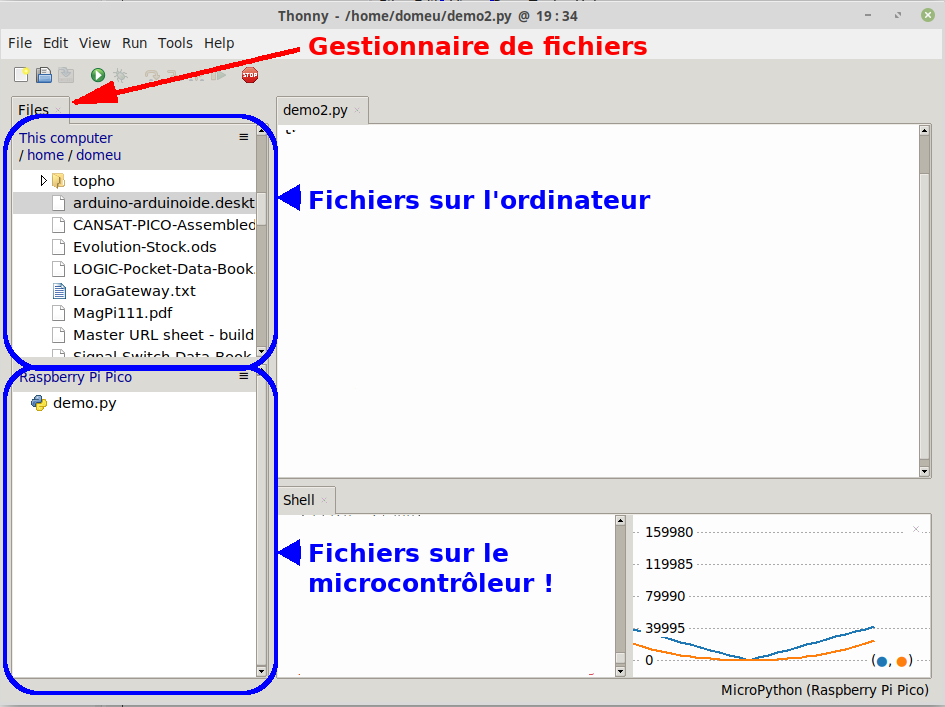This screenshot has height=707, width=945.
Task: Open the Help menu
Action: point(219,43)
